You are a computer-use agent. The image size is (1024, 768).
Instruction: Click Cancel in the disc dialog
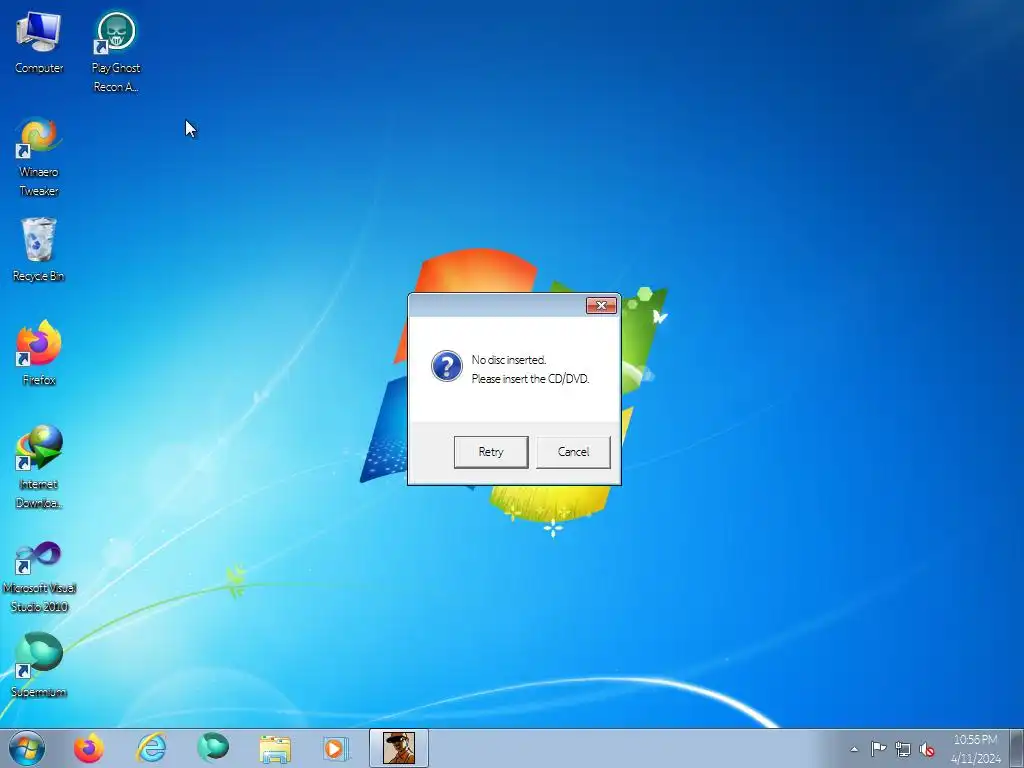573,452
